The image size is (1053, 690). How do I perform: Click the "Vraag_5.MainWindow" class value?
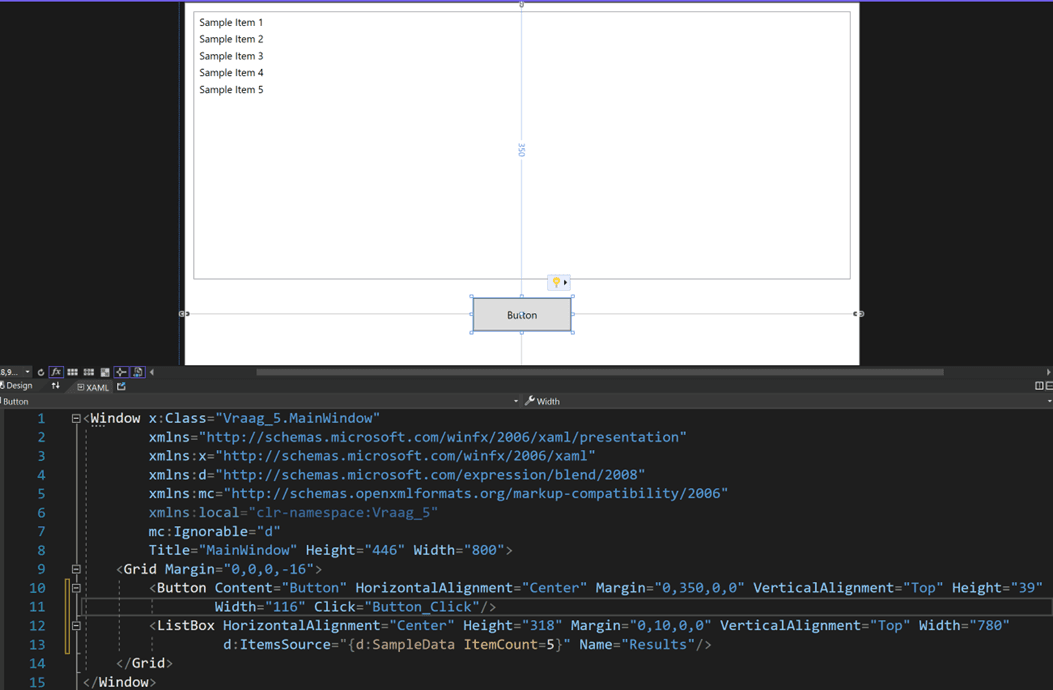point(297,418)
